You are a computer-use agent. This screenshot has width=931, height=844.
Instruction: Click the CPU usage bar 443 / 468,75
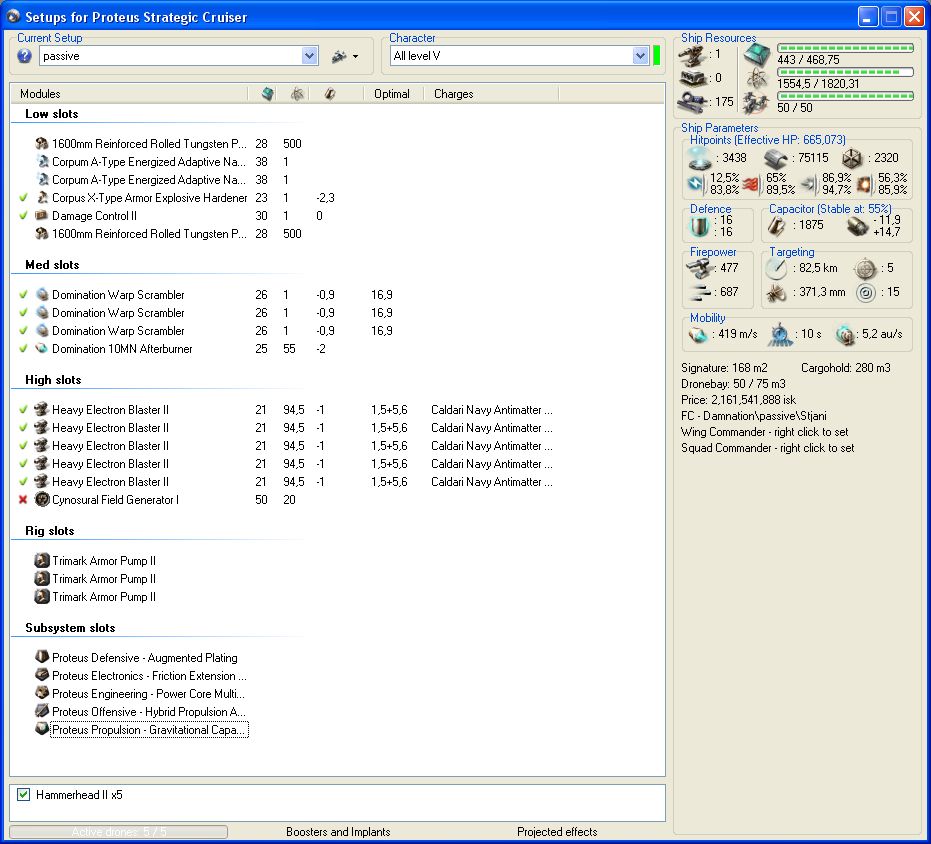coord(846,48)
